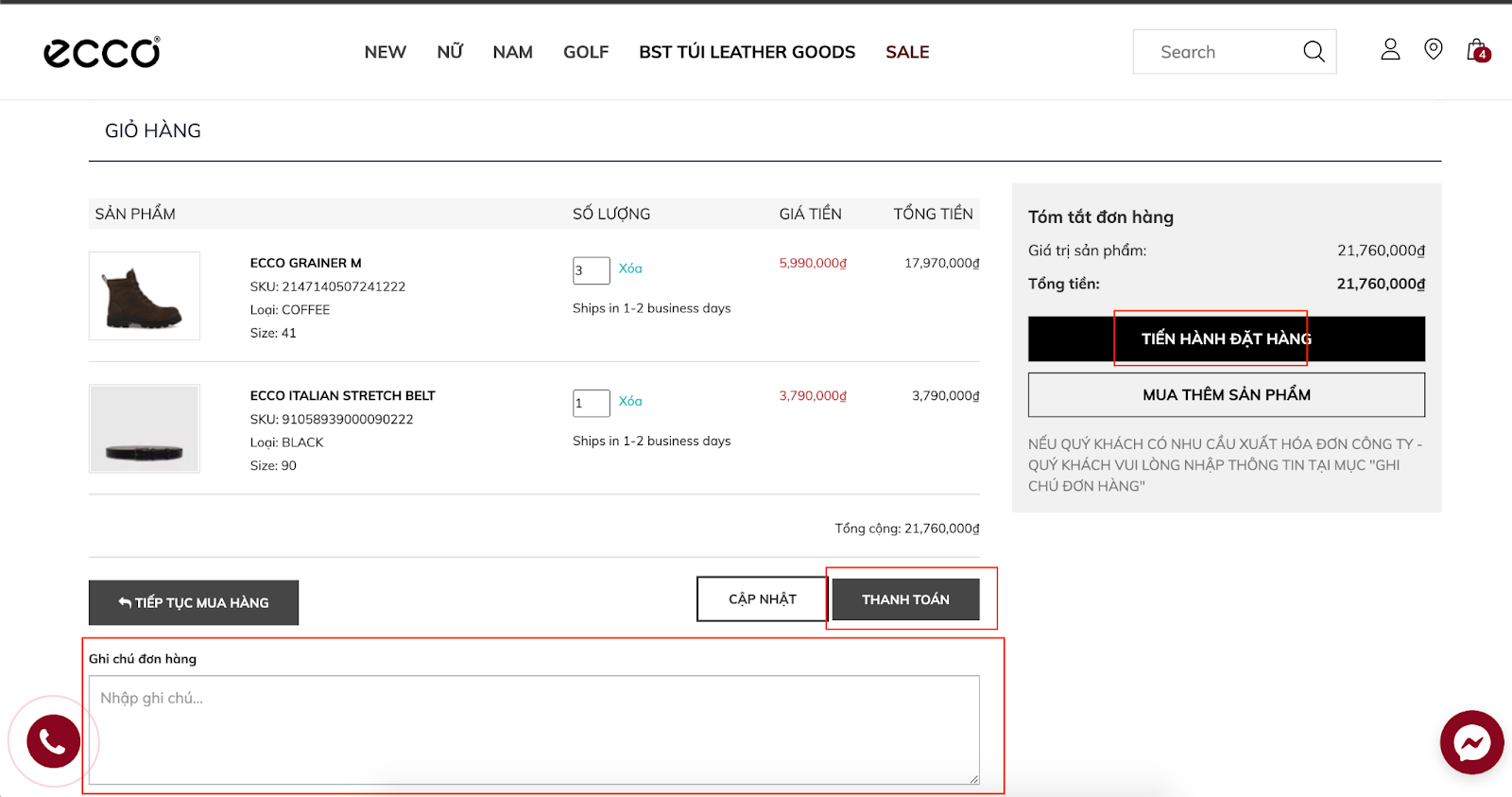
Task: Open the GOLF menu
Action: pyautogui.click(x=586, y=52)
